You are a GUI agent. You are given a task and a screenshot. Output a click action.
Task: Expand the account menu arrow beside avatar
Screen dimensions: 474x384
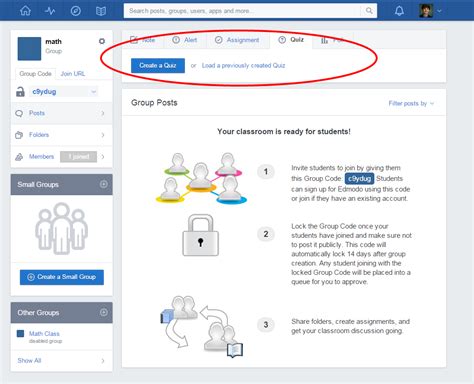coord(439,11)
